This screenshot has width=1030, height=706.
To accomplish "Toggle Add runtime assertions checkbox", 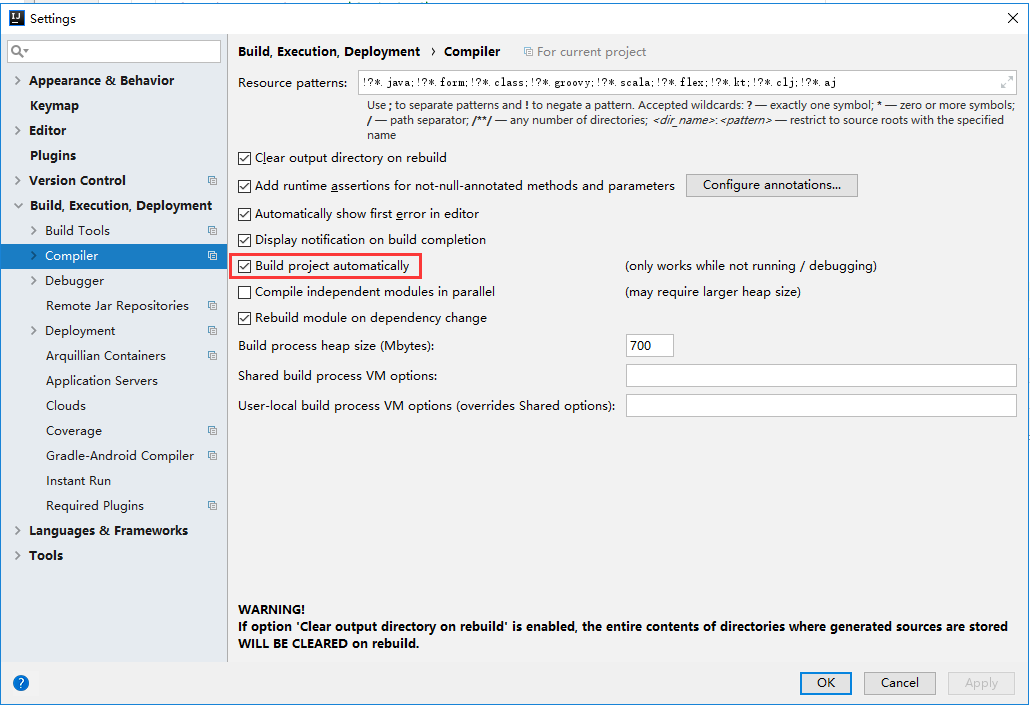I will [x=244, y=187].
